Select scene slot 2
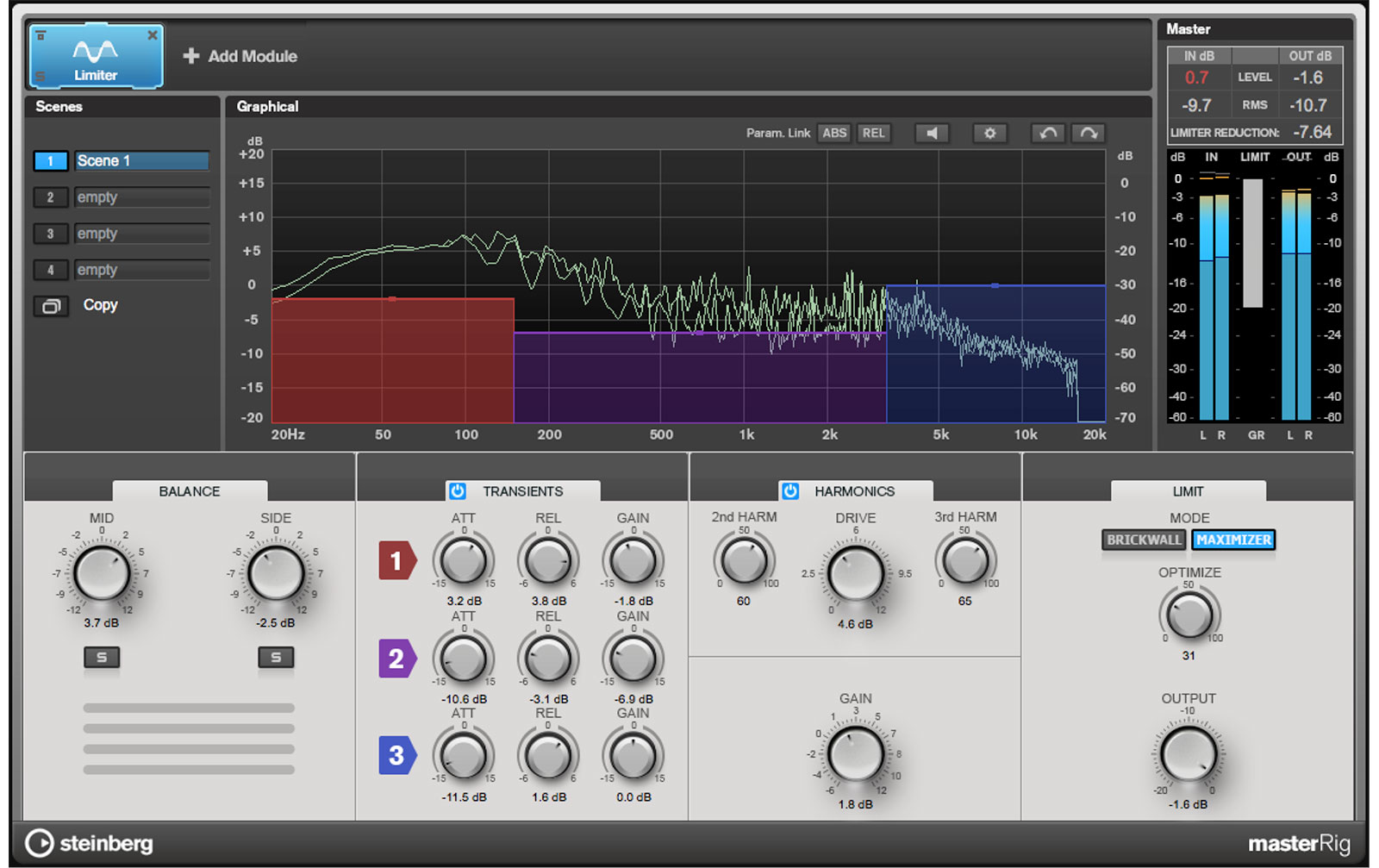The height and width of the screenshot is (868, 1379). pyautogui.click(x=50, y=197)
